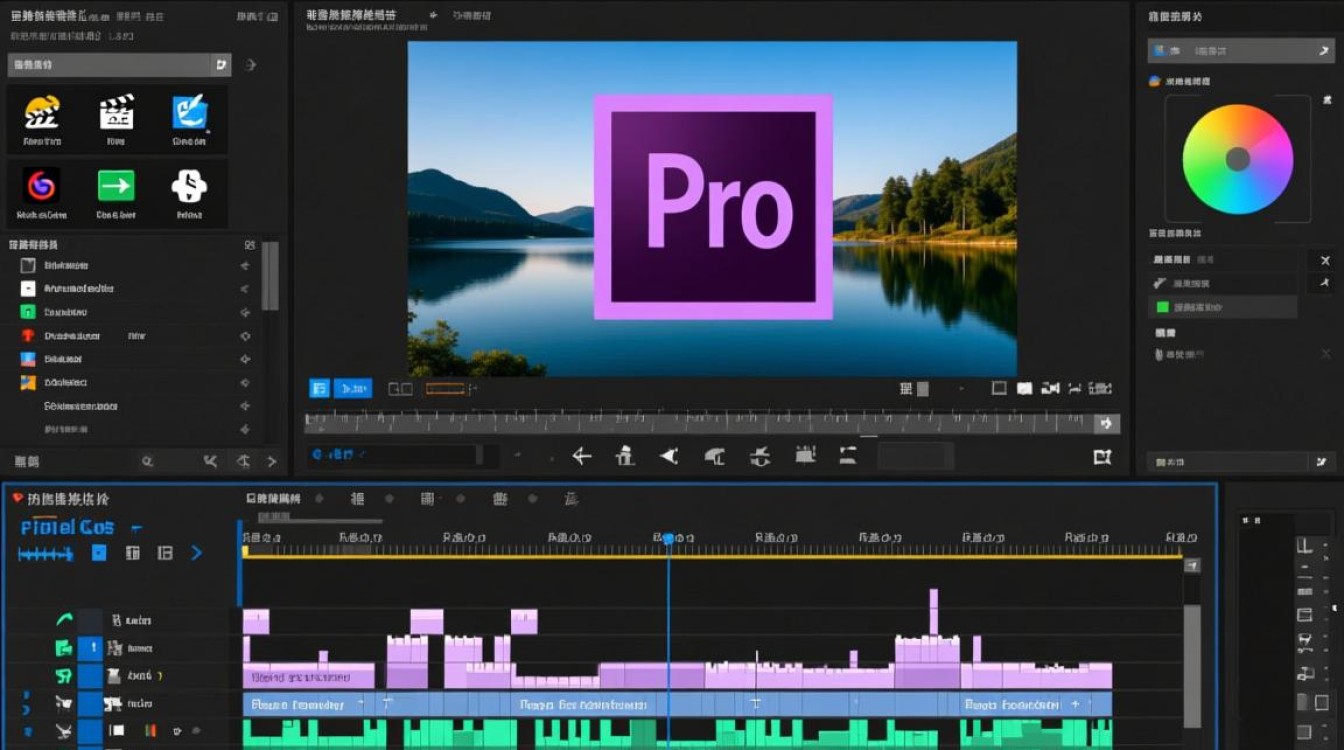The width and height of the screenshot is (1344, 750).
Task: Click the blue waveform icon under the sequence name
Action: [45, 553]
